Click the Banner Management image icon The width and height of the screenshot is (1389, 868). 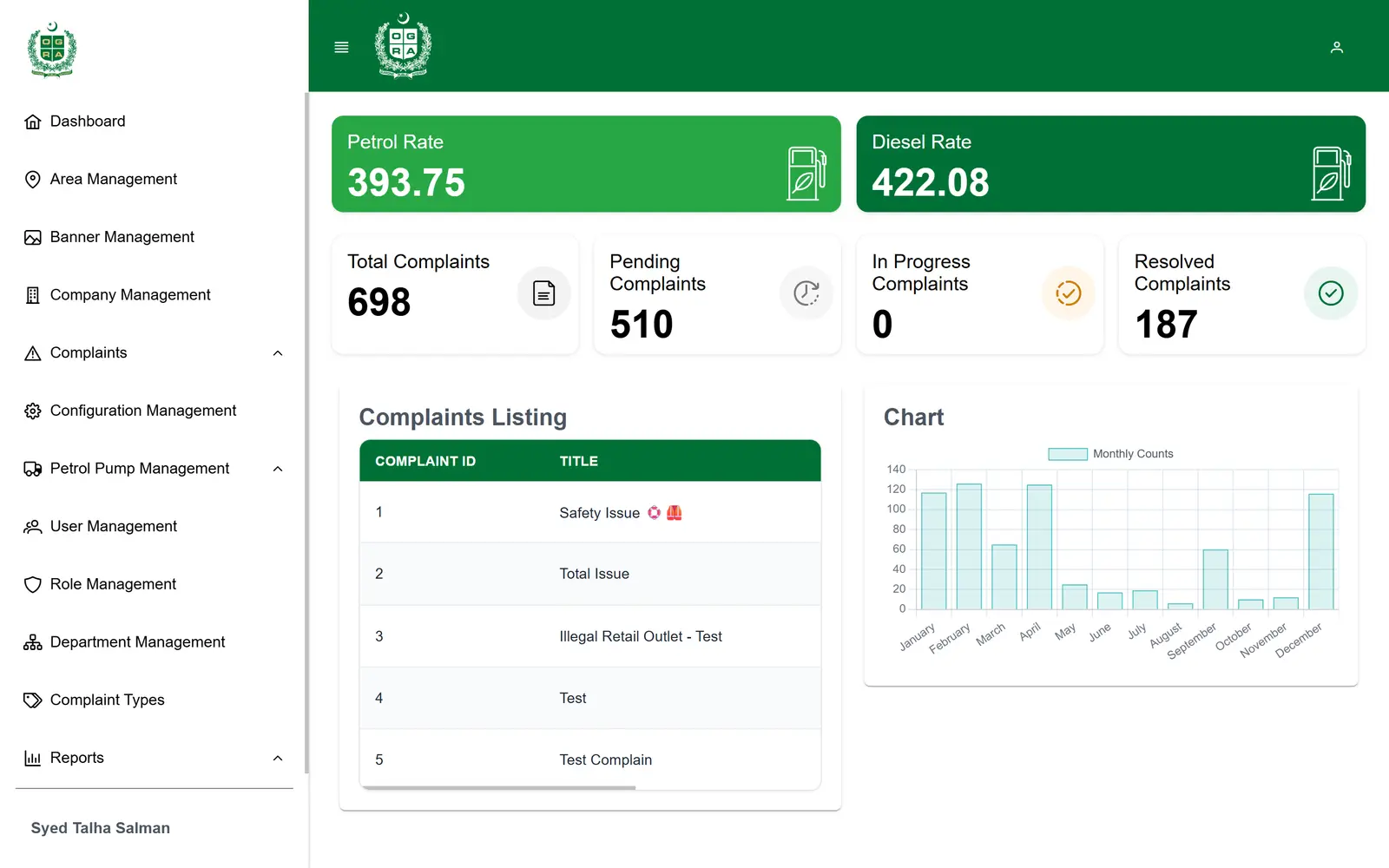pos(33,237)
